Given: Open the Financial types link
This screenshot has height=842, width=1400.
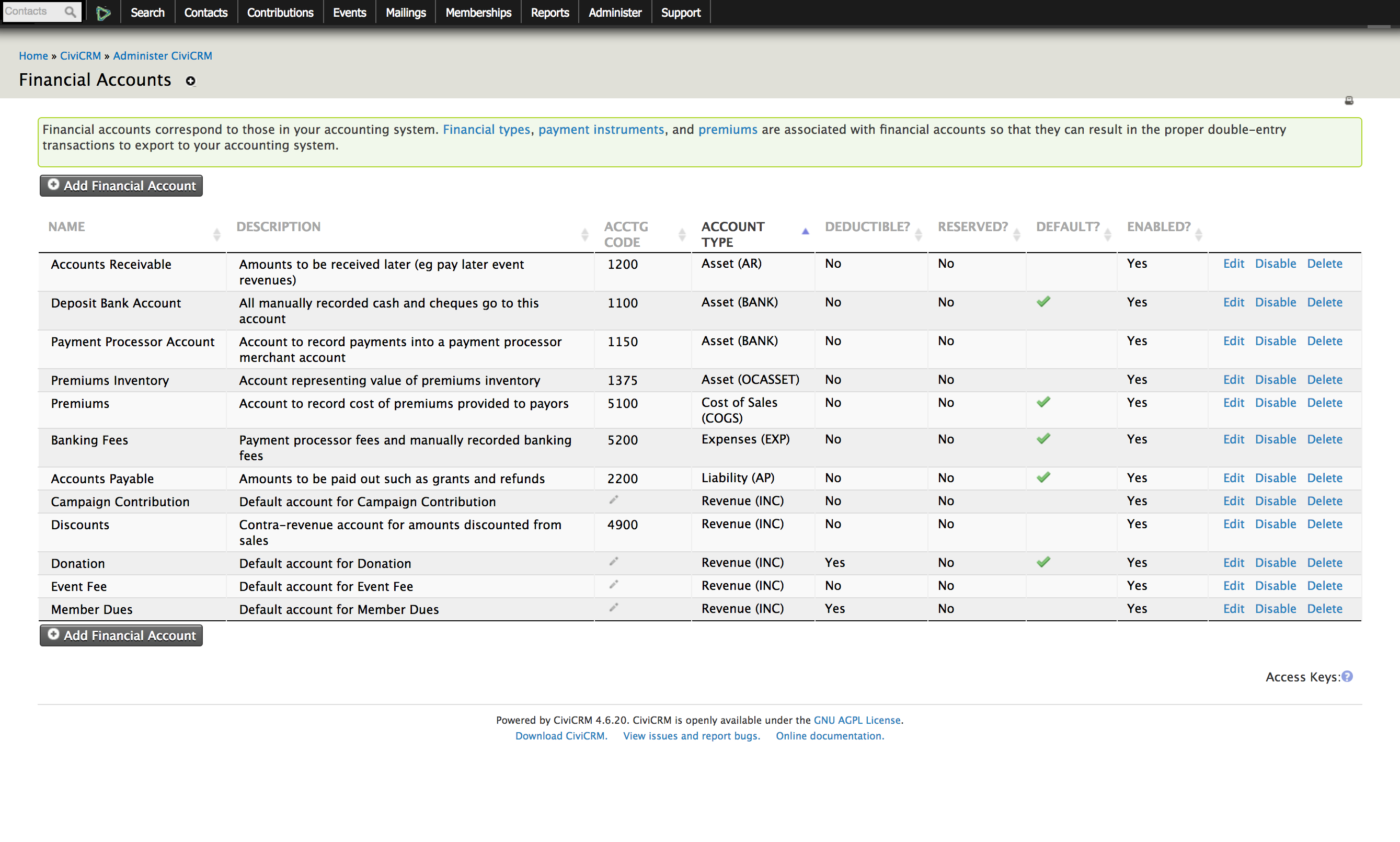Looking at the screenshot, I should tap(487, 129).
